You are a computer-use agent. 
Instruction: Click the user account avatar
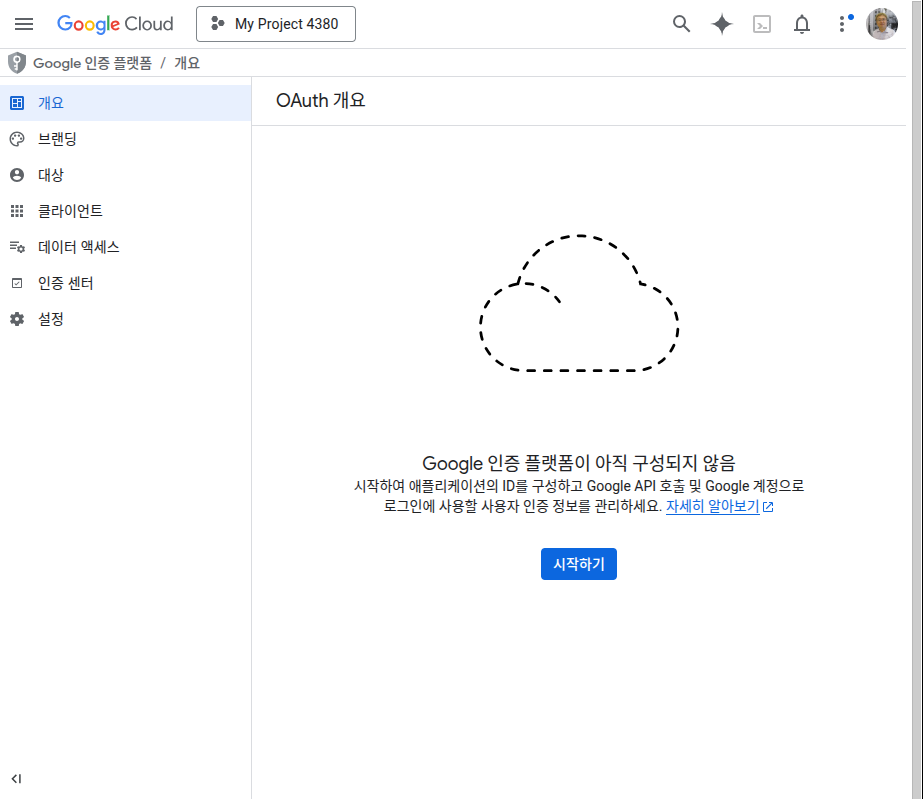[x=882, y=24]
